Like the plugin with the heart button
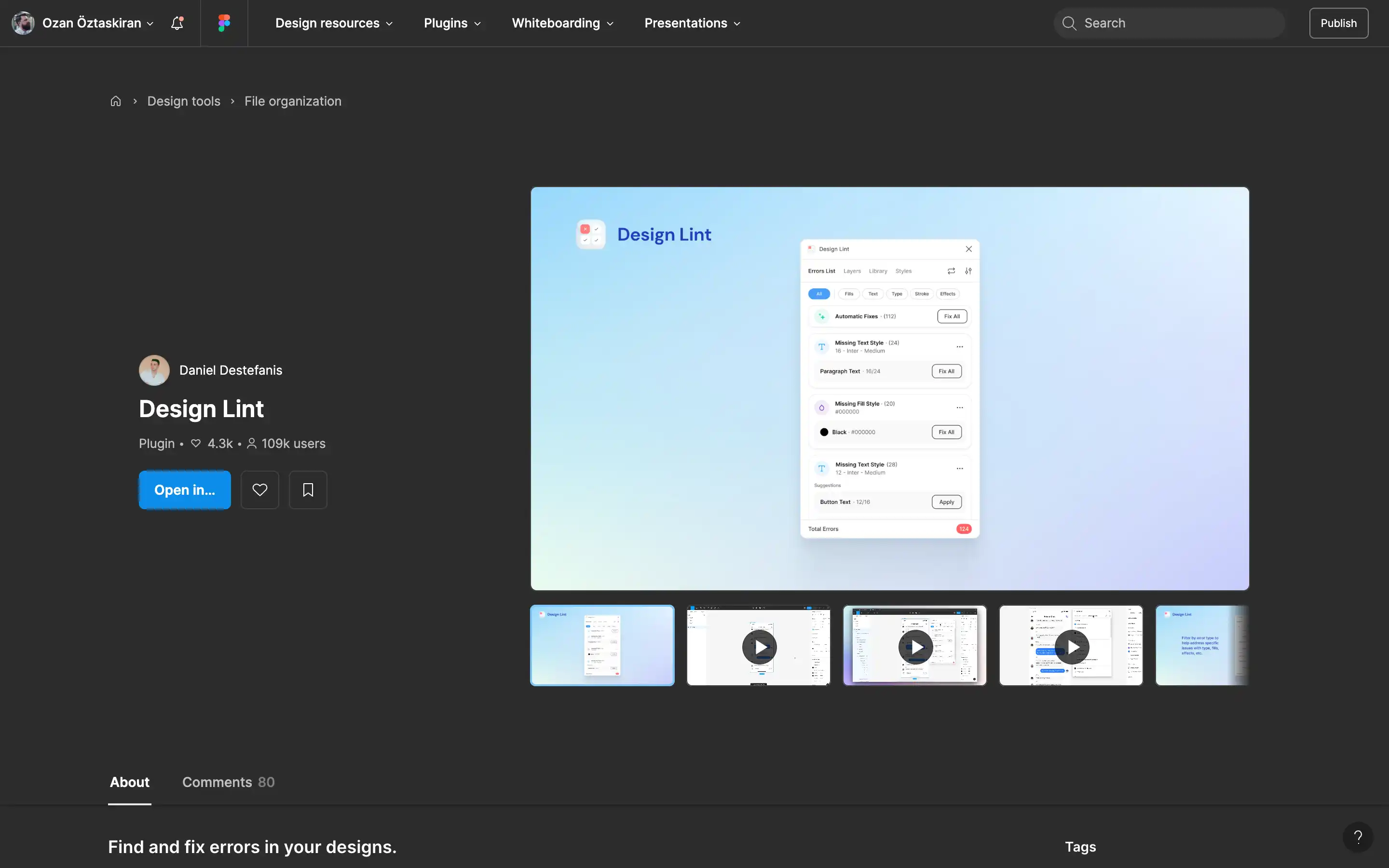This screenshot has height=868, width=1389. point(260,489)
